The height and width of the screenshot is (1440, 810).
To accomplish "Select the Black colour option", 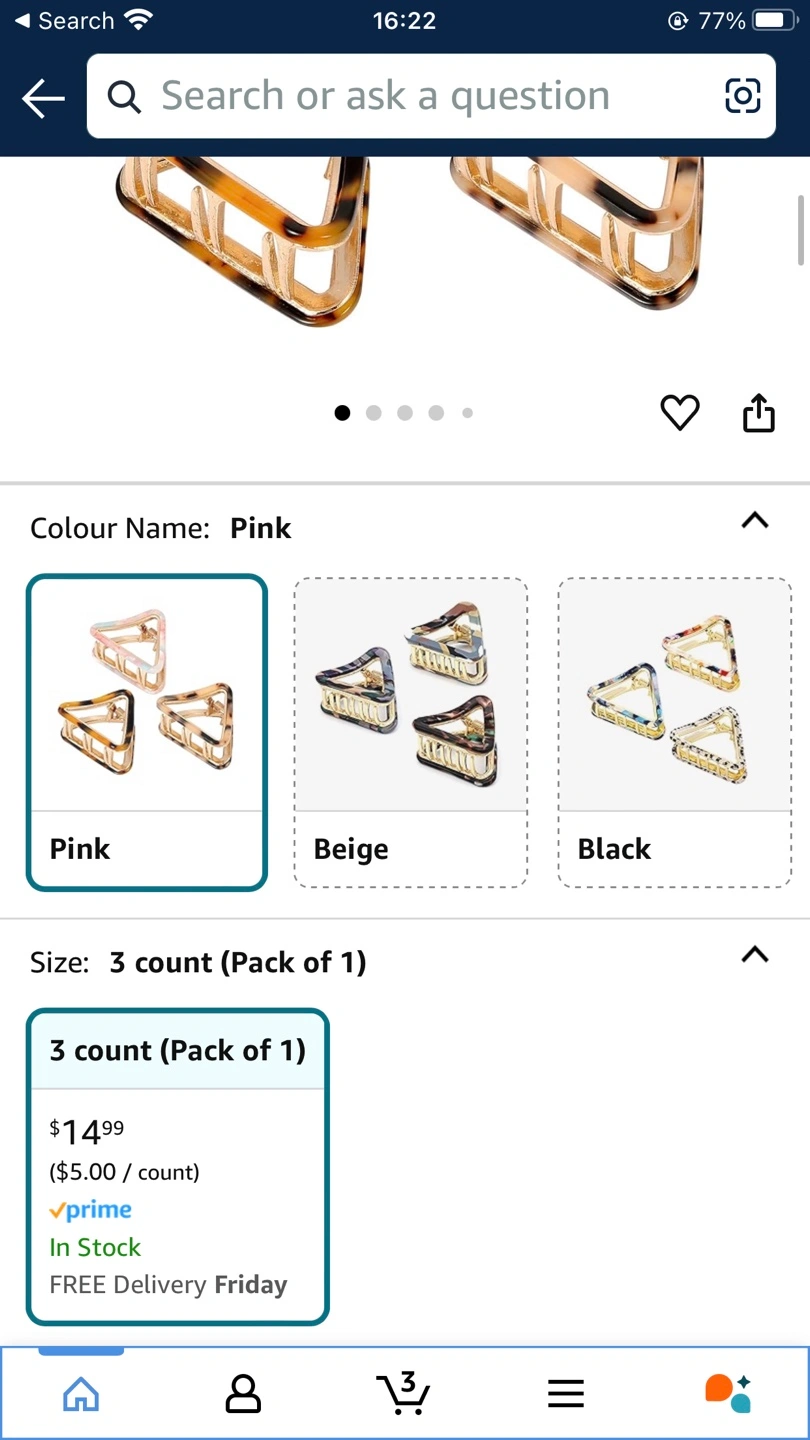I will (674, 731).
